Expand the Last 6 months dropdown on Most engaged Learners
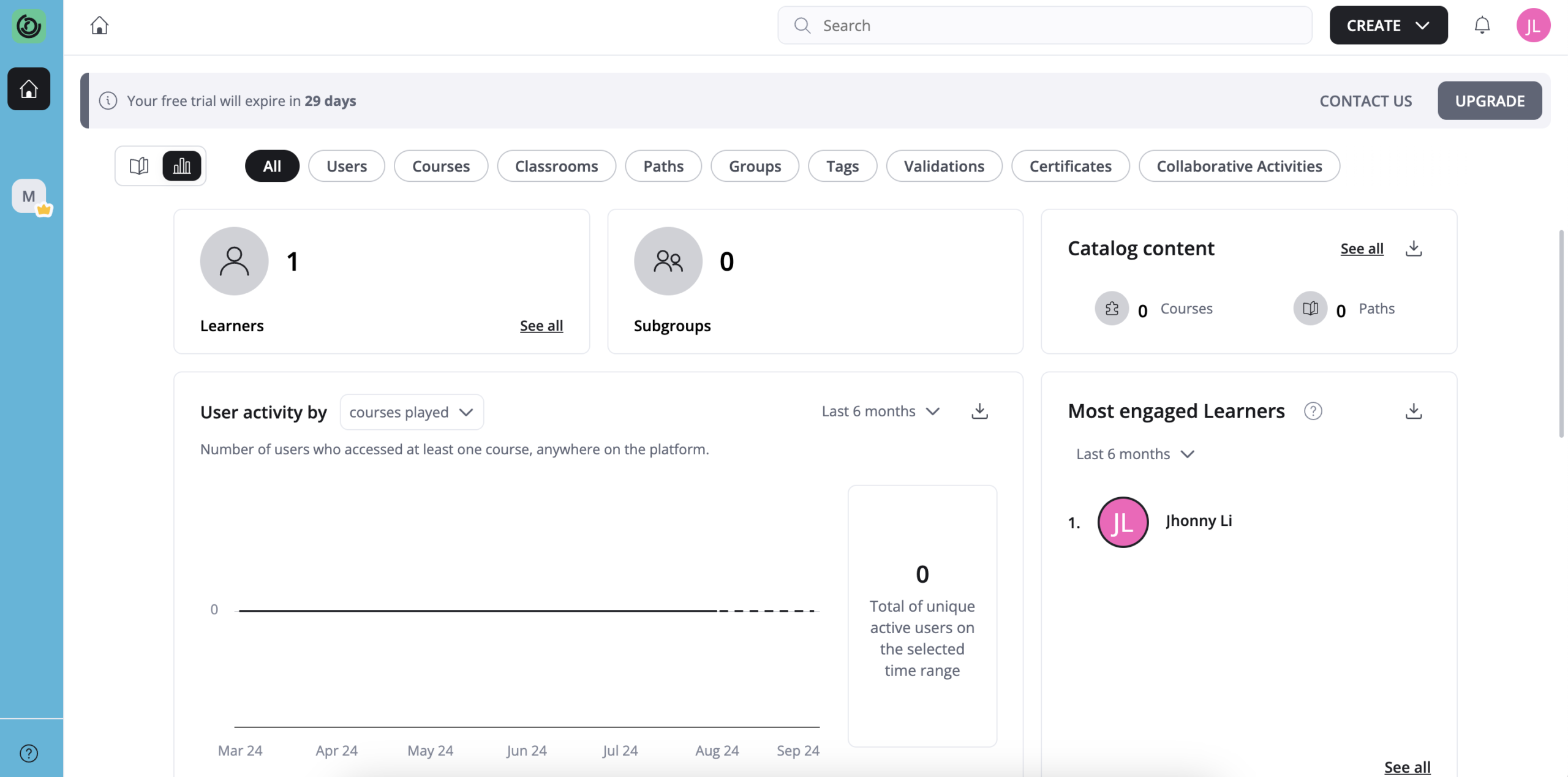 click(1135, 454)
